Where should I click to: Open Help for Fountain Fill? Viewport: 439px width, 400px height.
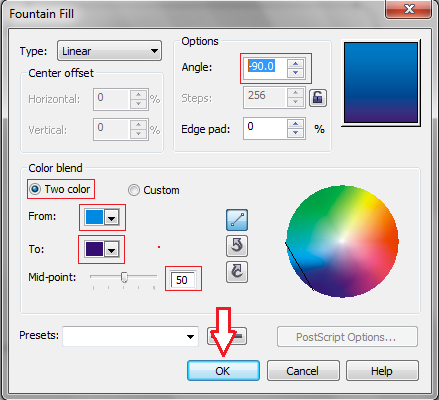382,371
